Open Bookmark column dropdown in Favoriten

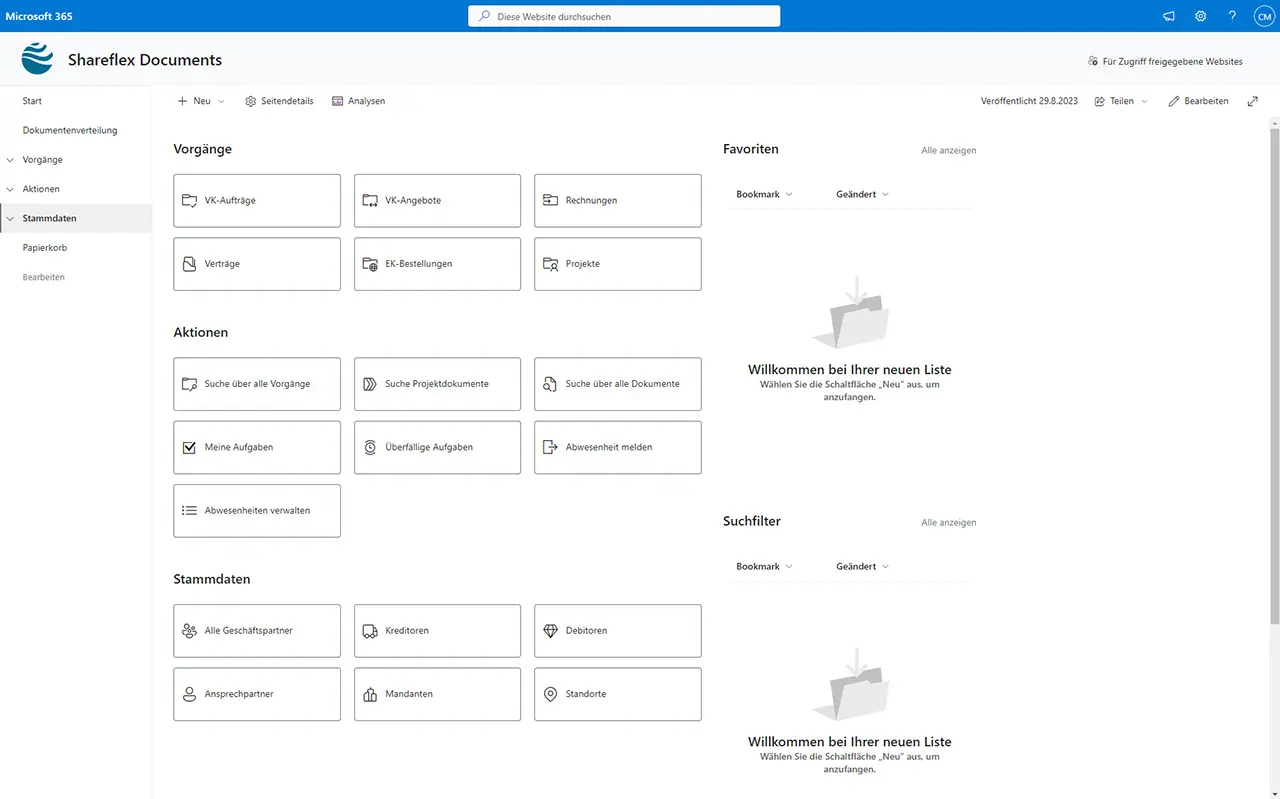click(x=764, y=194)
